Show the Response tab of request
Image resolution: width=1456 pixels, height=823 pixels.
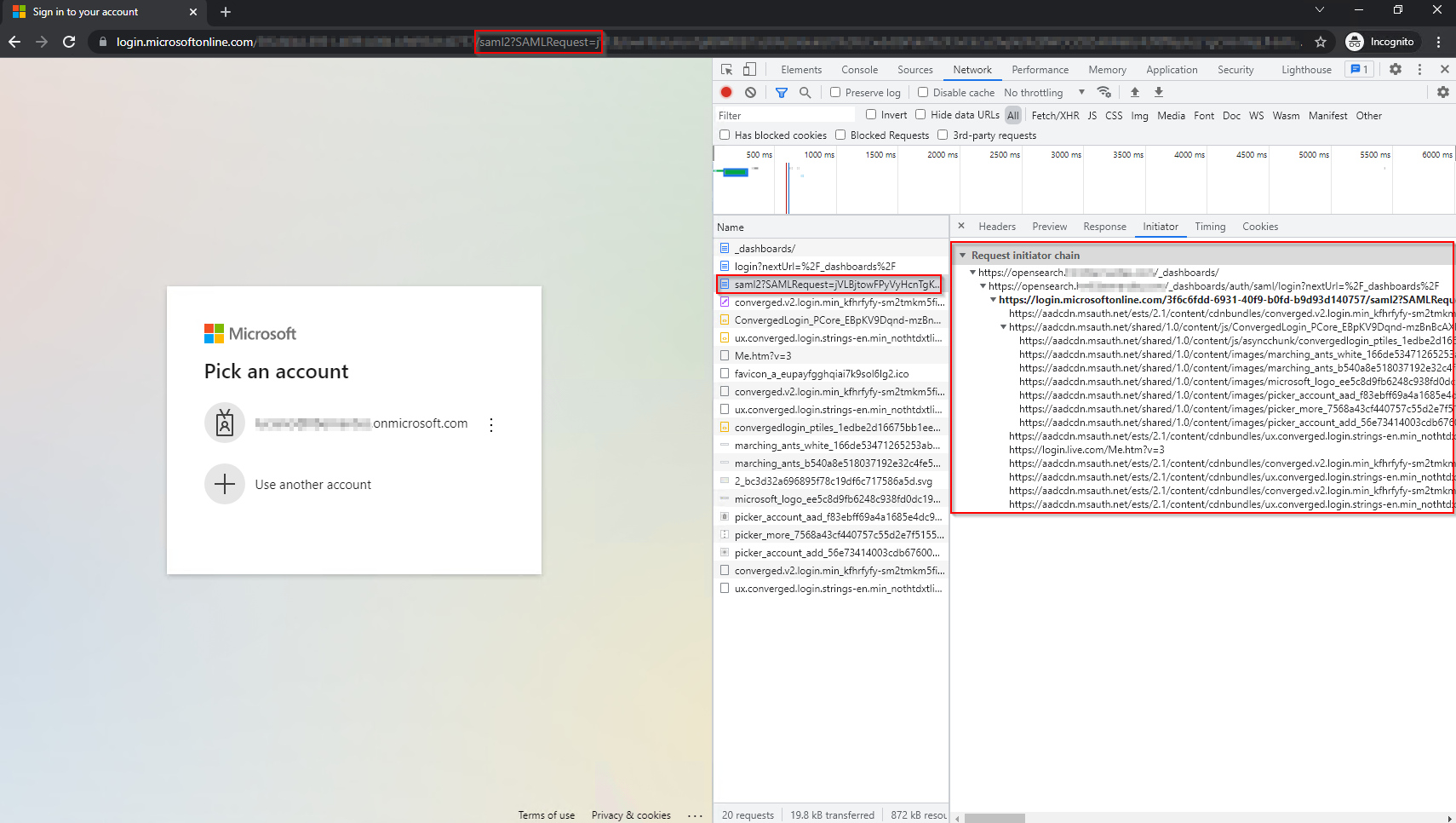coord(1104,227)
